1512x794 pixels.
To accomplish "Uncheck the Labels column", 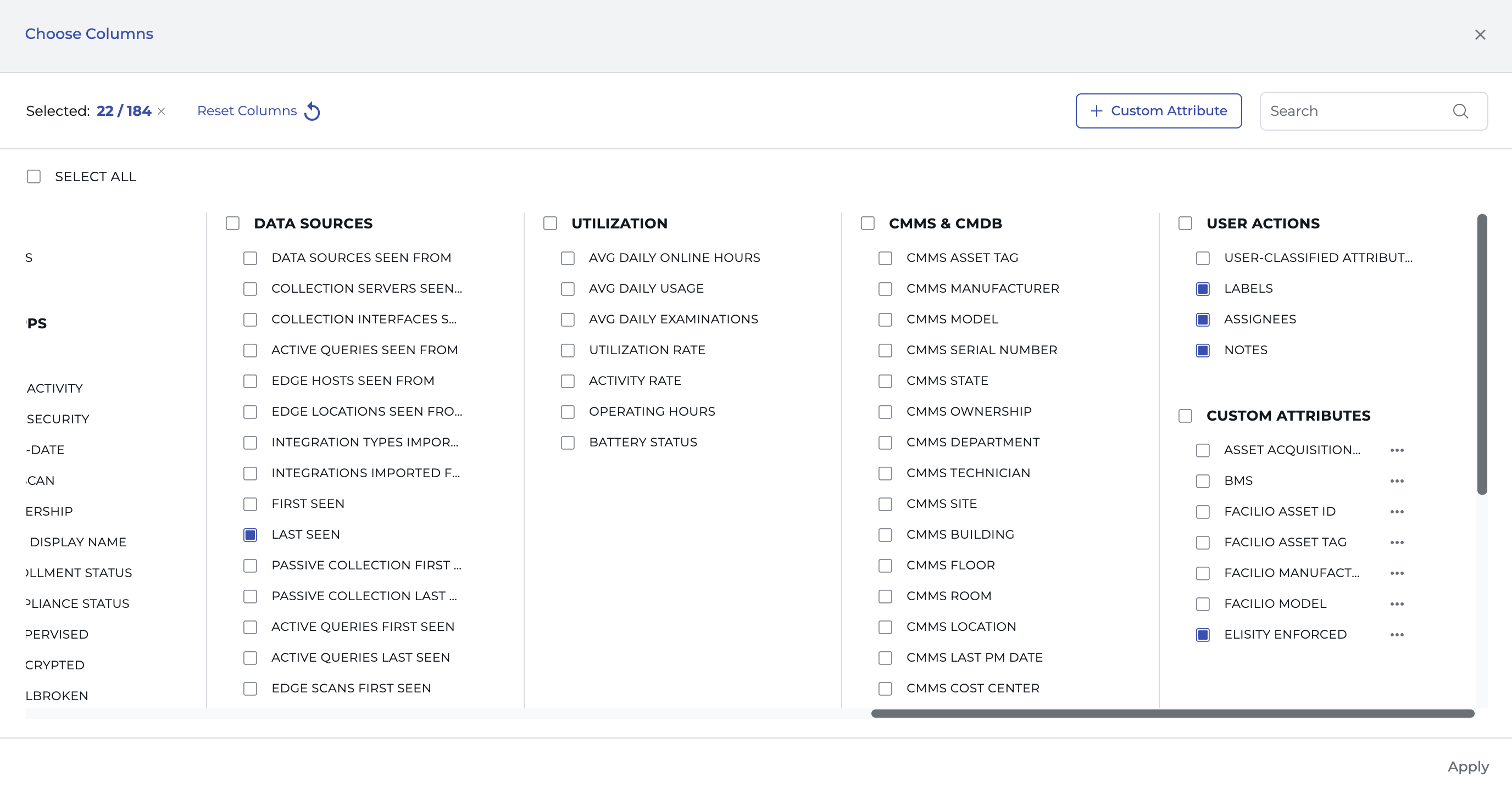I will tap(1203, 289).
